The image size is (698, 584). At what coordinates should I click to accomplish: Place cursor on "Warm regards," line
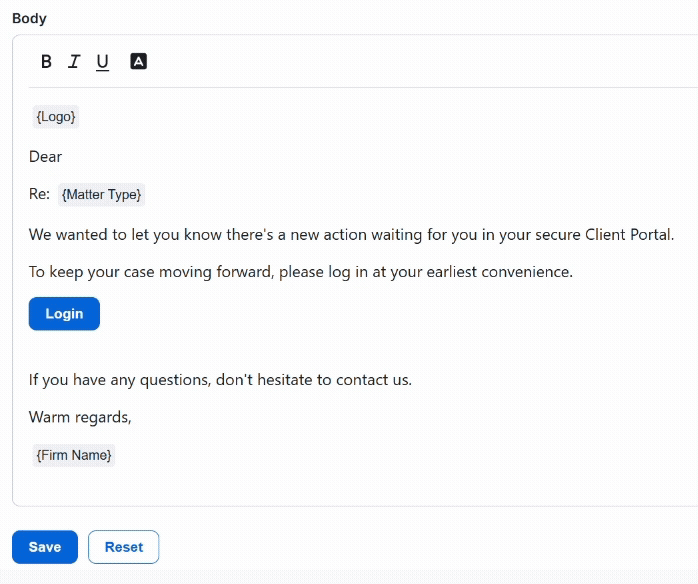pos(80,417)
